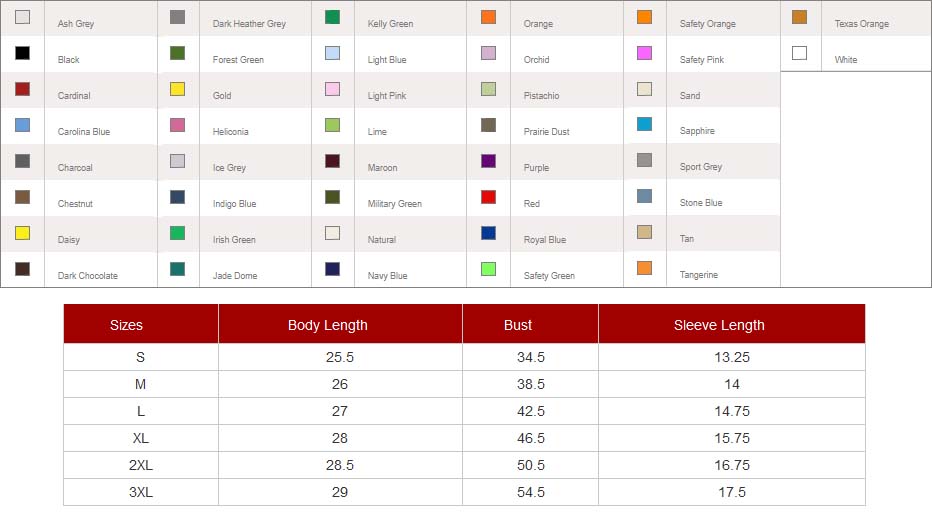The width and height of the screenshot is (932, 515).
Task: Select the XL size row label
Action: click(141, 438)
